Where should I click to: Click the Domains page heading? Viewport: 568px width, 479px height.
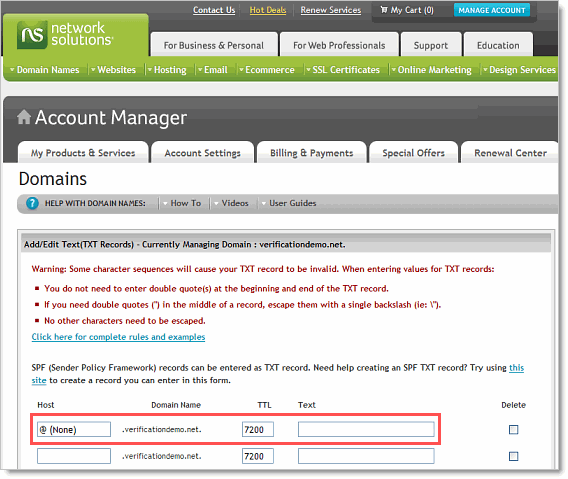(53, 179)
